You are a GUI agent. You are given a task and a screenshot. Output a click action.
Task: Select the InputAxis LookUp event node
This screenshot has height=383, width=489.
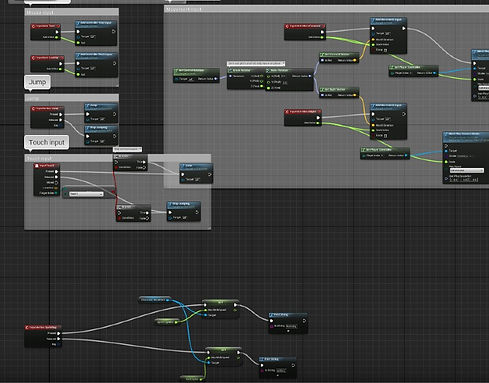(x=47, y=63)
